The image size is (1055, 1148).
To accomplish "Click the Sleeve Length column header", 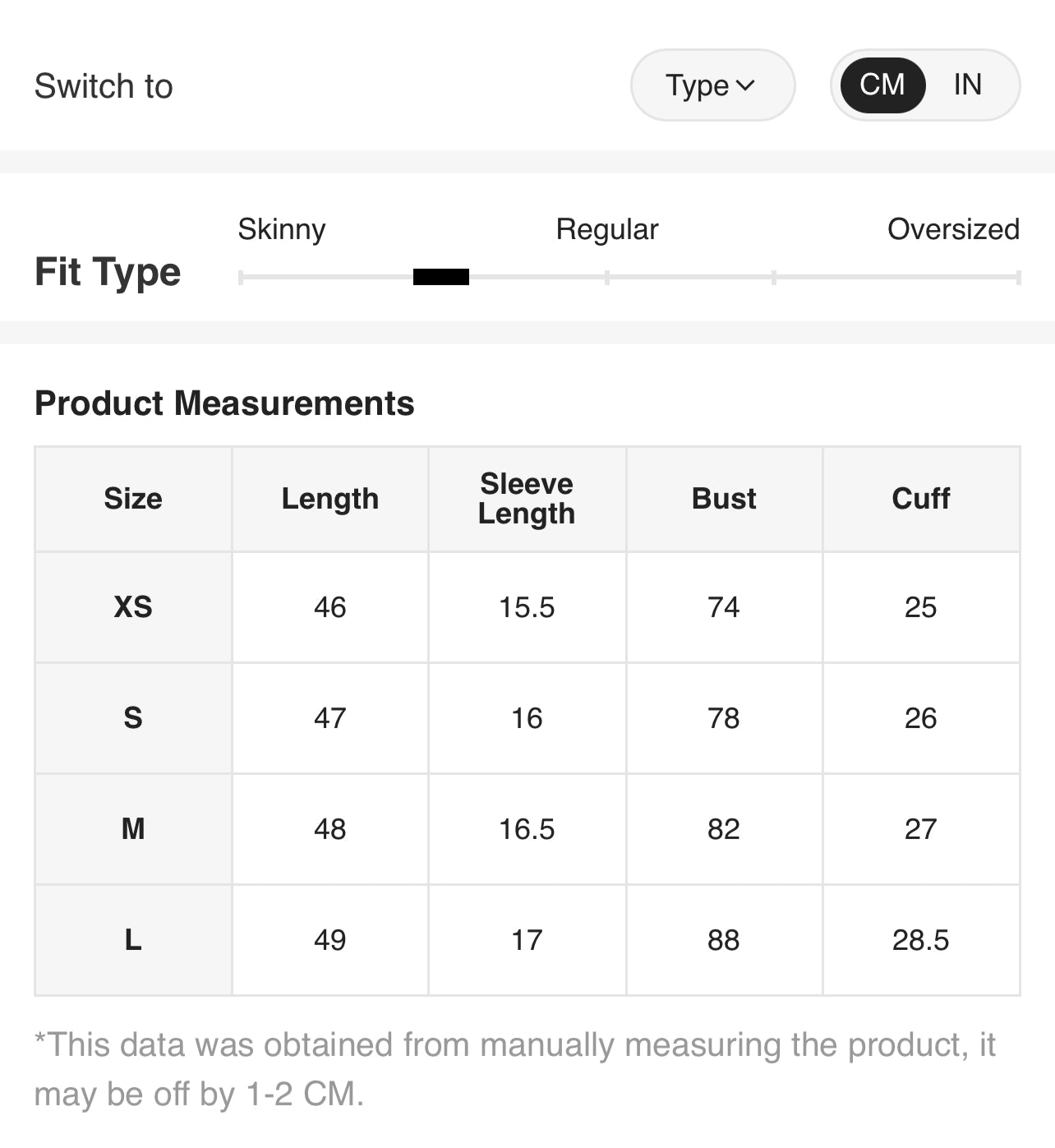I will coord(527,499).
